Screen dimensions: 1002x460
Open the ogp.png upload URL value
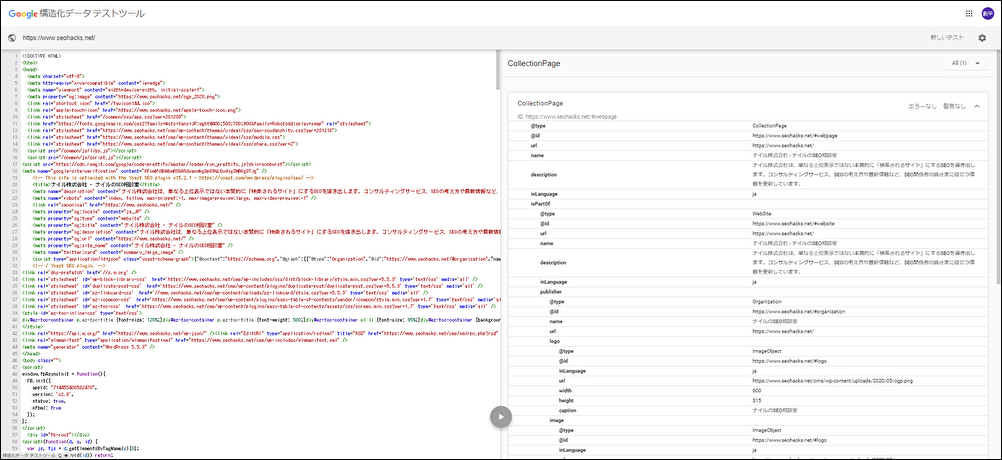833,381
